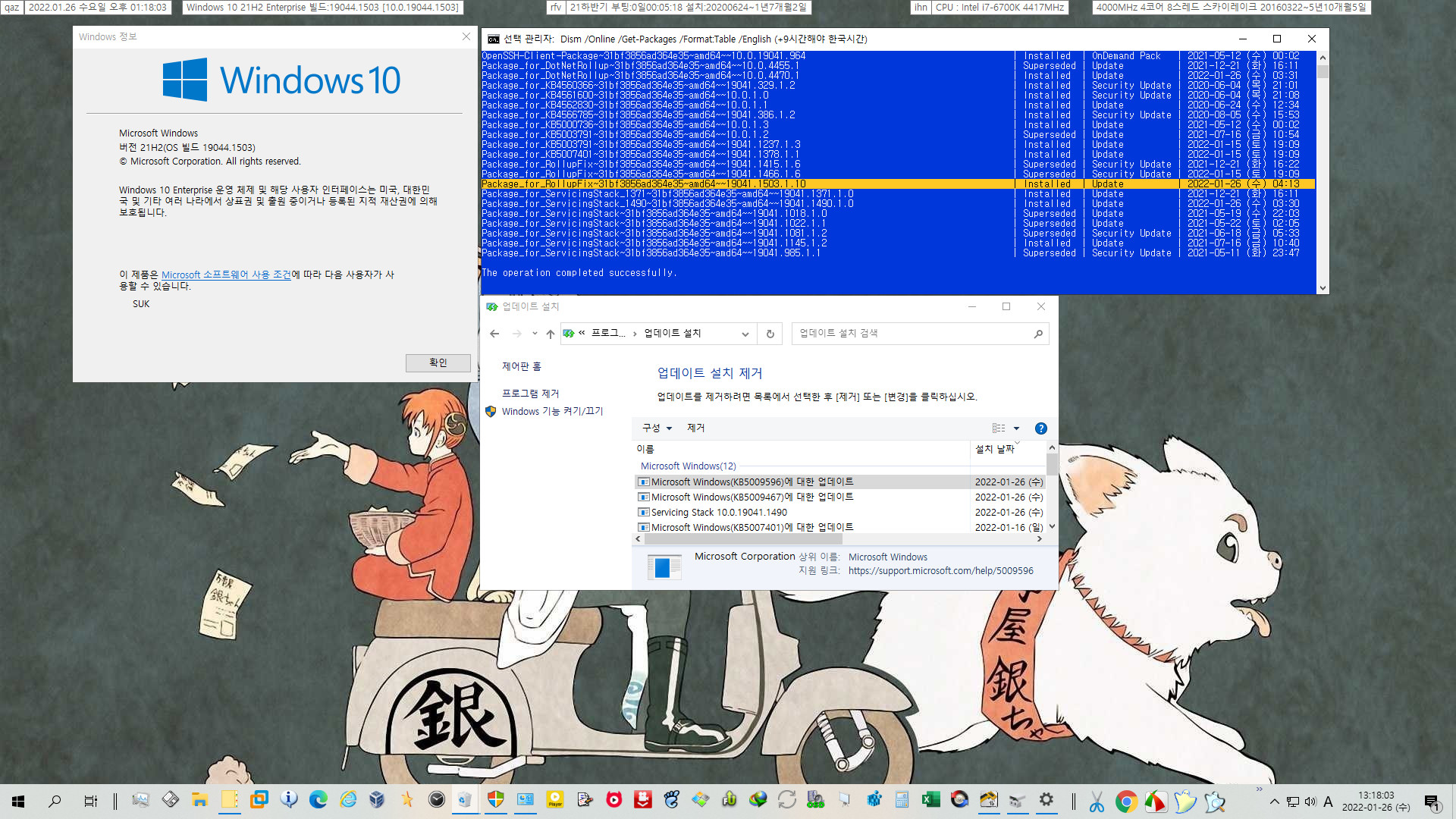Open Windows 기능 켜기/끄기 link
1456x819 pixels.
click(552, 411)
